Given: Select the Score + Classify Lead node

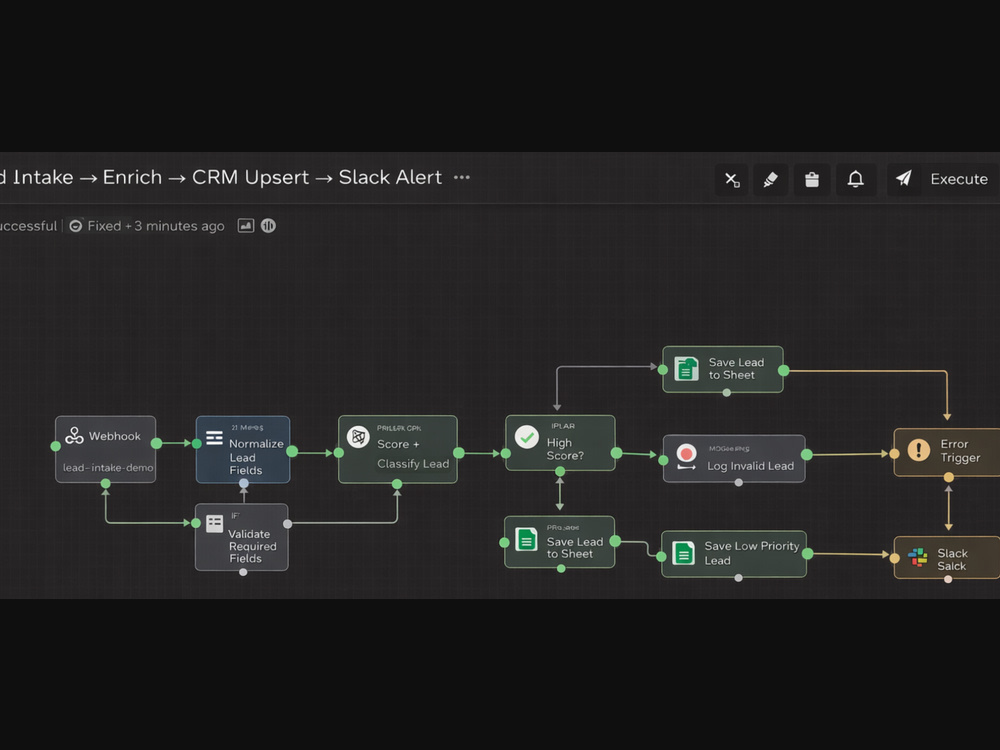Looking at the screenshot, I should 398,450.
